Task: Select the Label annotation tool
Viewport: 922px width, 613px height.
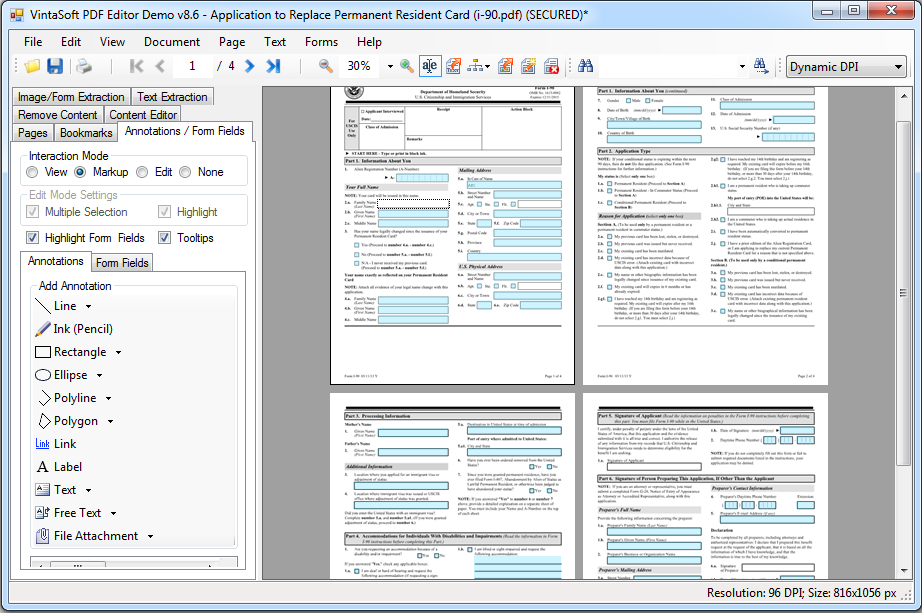Action: [59, 467]
